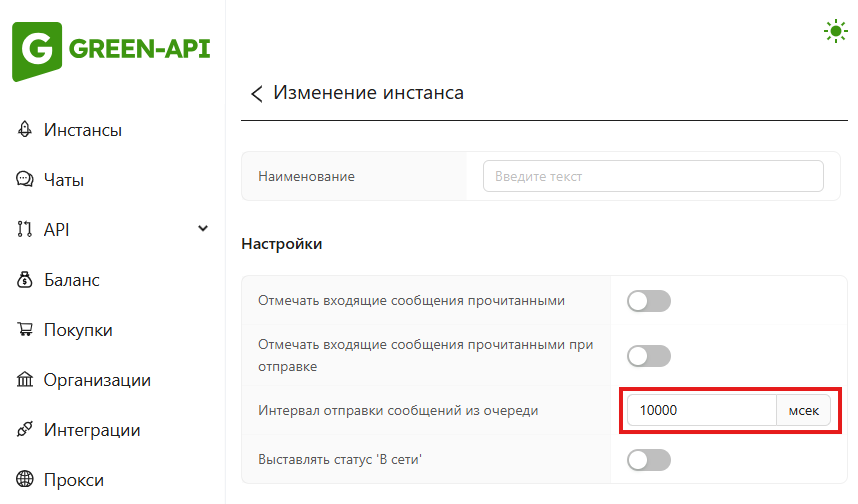Go to the Интеграции page
The width and height of the screenshot is (858, 504).
(91, 430)
